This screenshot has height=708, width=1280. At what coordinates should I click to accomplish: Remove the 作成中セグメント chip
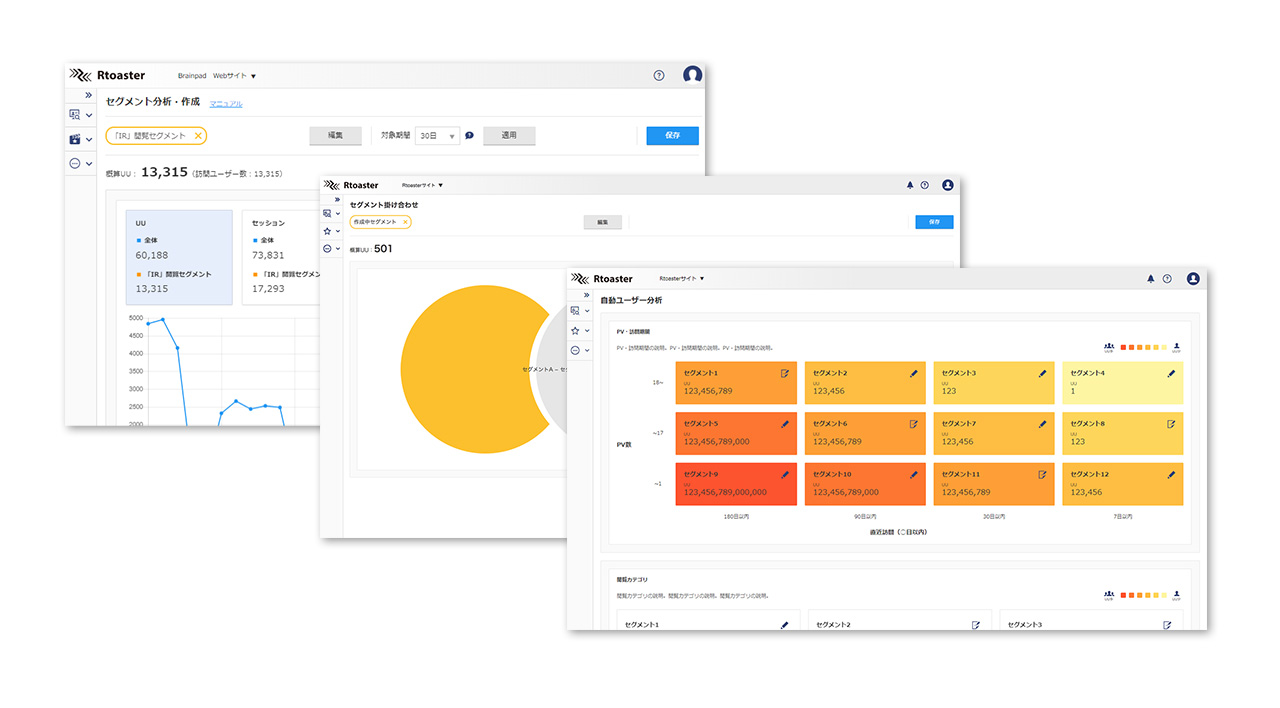pos(405,222)
